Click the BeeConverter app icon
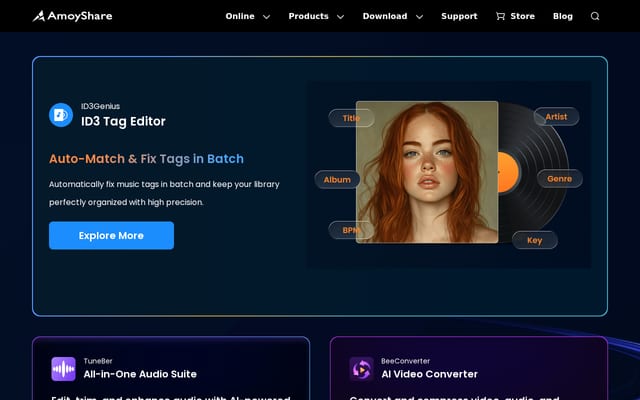Screen dimensions: 640x400 [361, 369]
